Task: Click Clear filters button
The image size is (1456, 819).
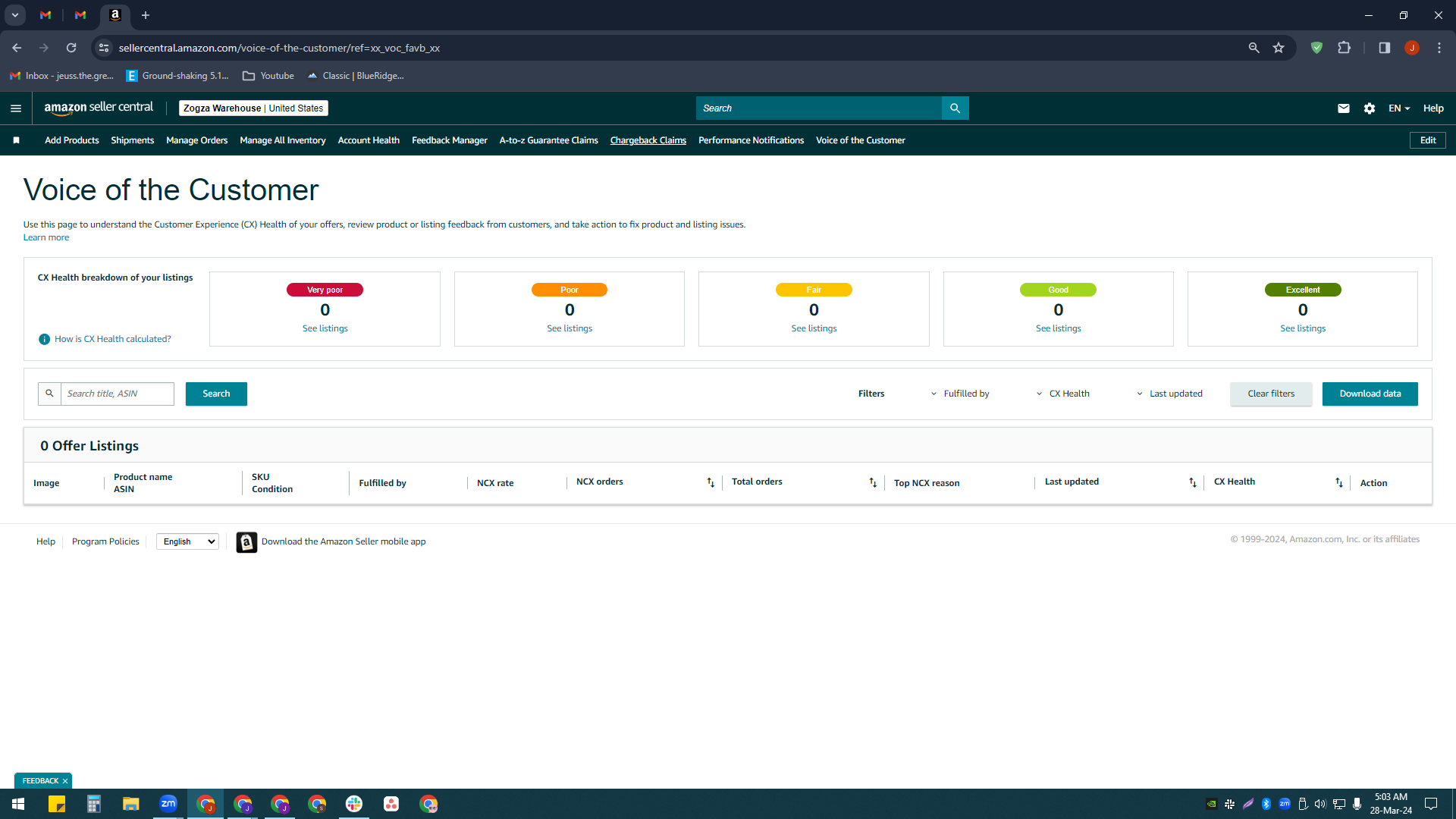Action: tap(1271, 394)
